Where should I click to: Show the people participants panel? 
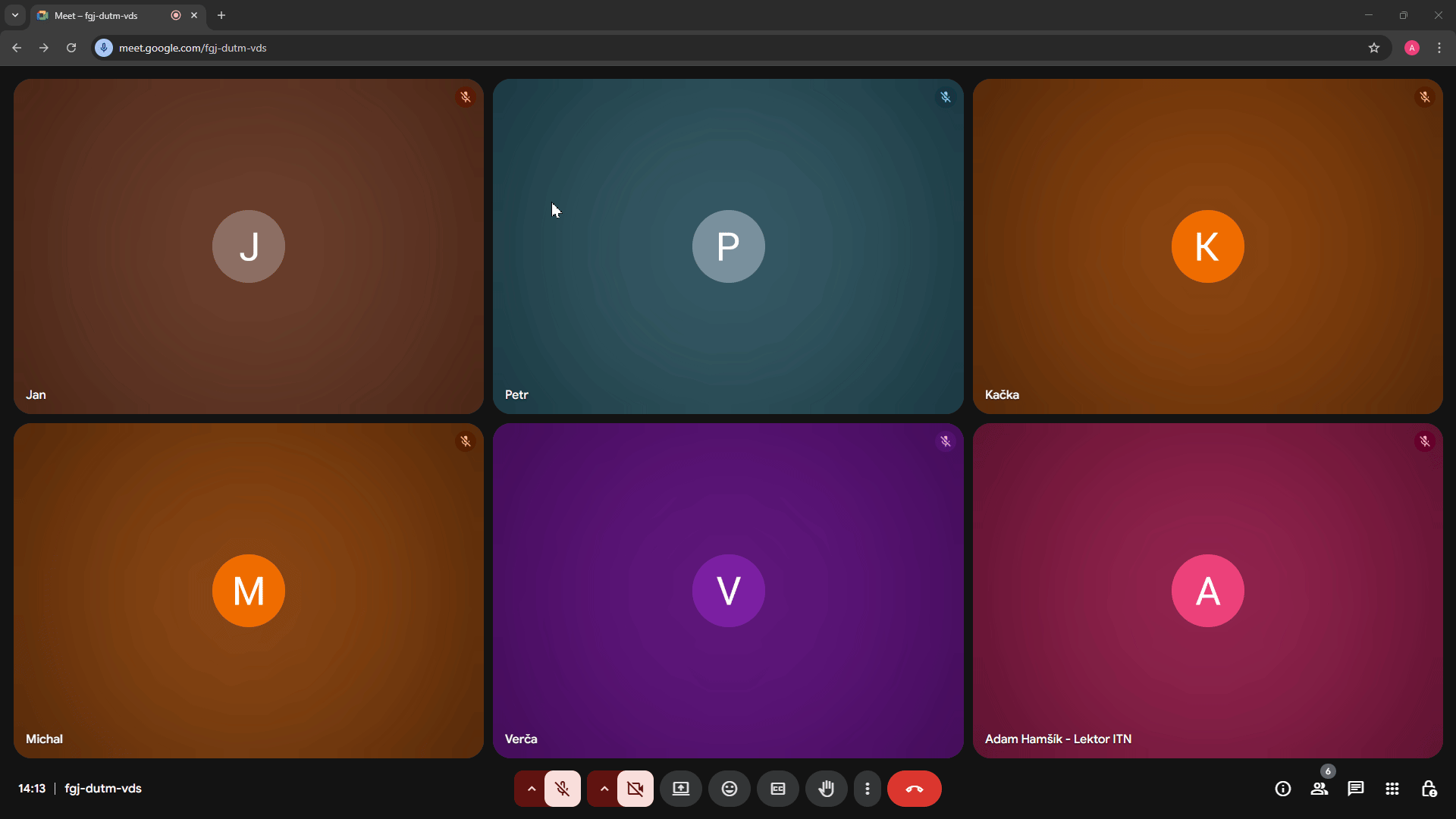1319,789
